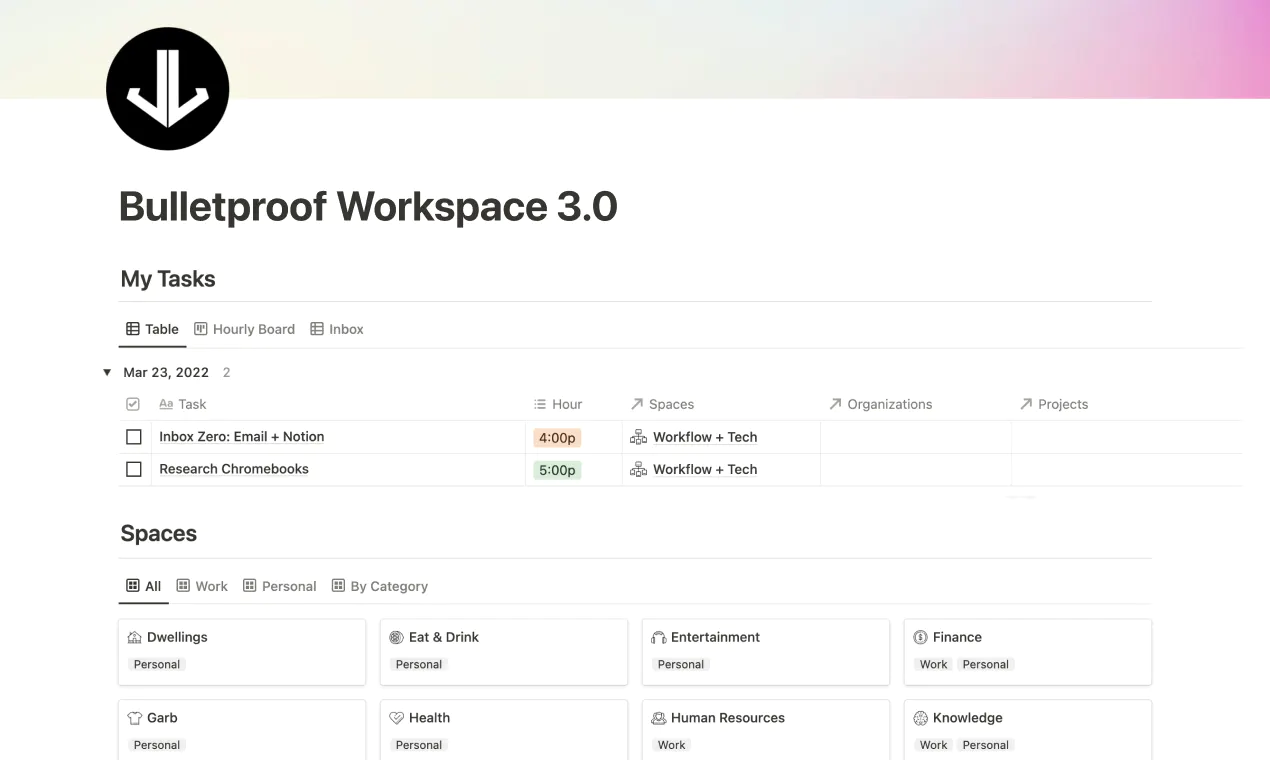Open the Hour column header menu

click(x=558, y=404)
